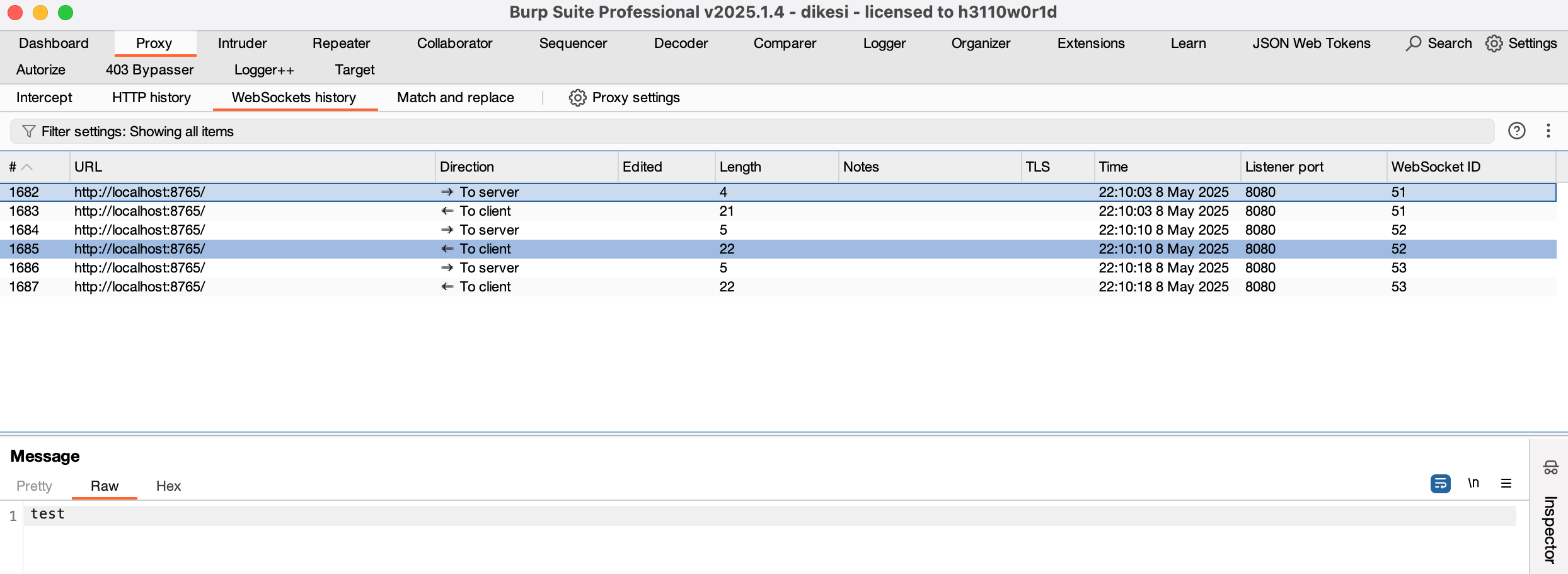Switch message view to Pretty
The image size is (1568, 574).
click(x=34, y=486)
